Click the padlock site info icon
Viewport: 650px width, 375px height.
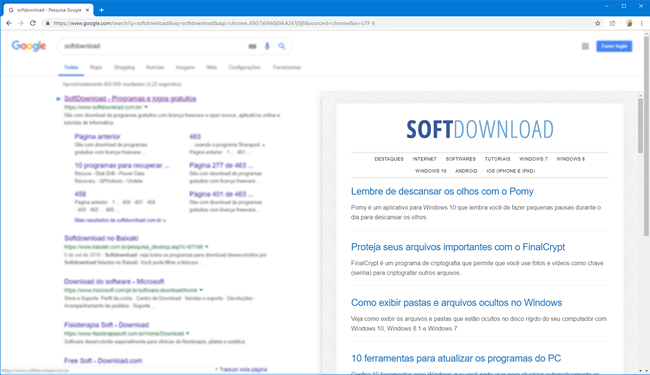[x=47, y=23]
